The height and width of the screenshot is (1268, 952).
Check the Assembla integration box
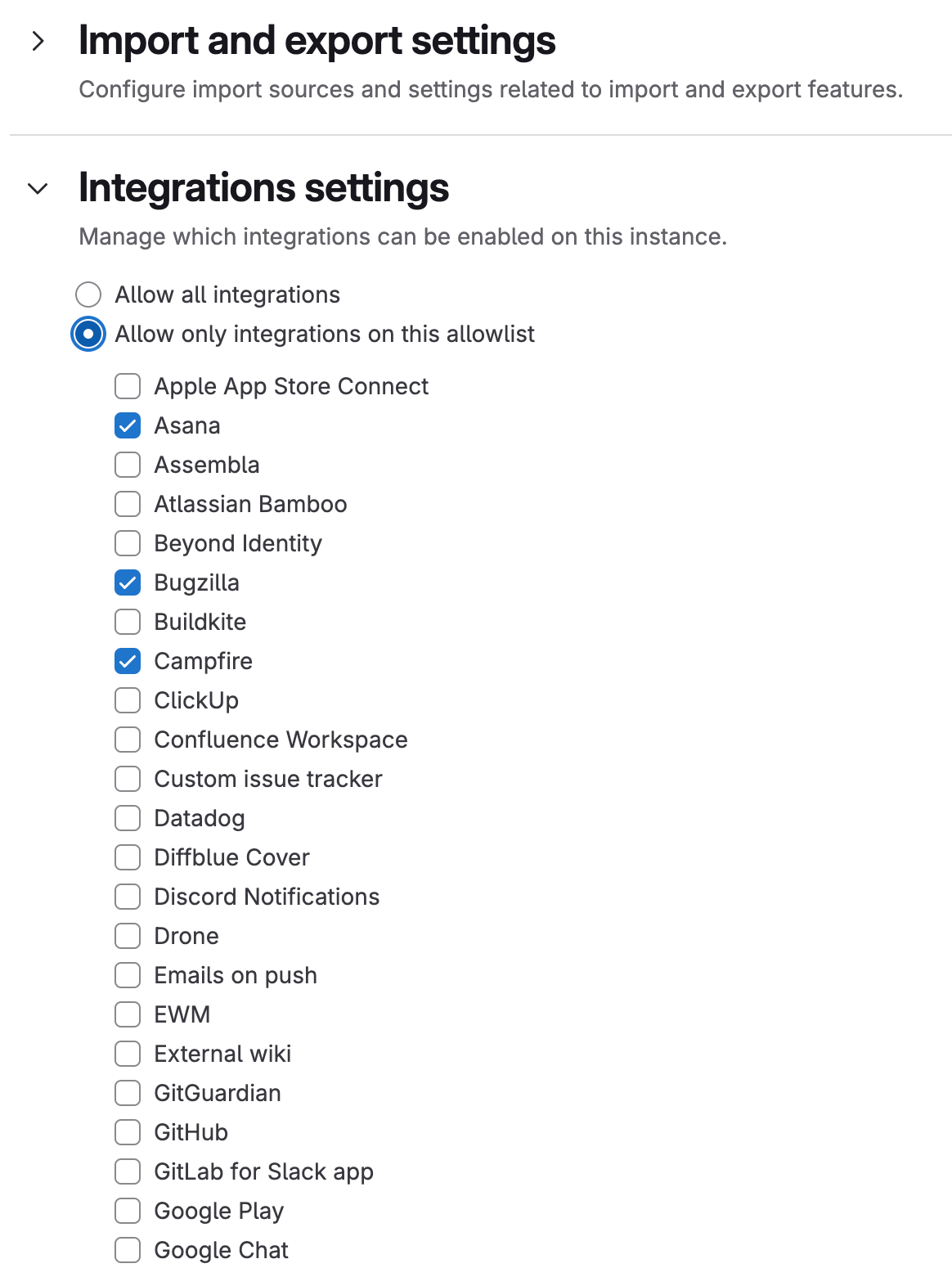(128, 465)
